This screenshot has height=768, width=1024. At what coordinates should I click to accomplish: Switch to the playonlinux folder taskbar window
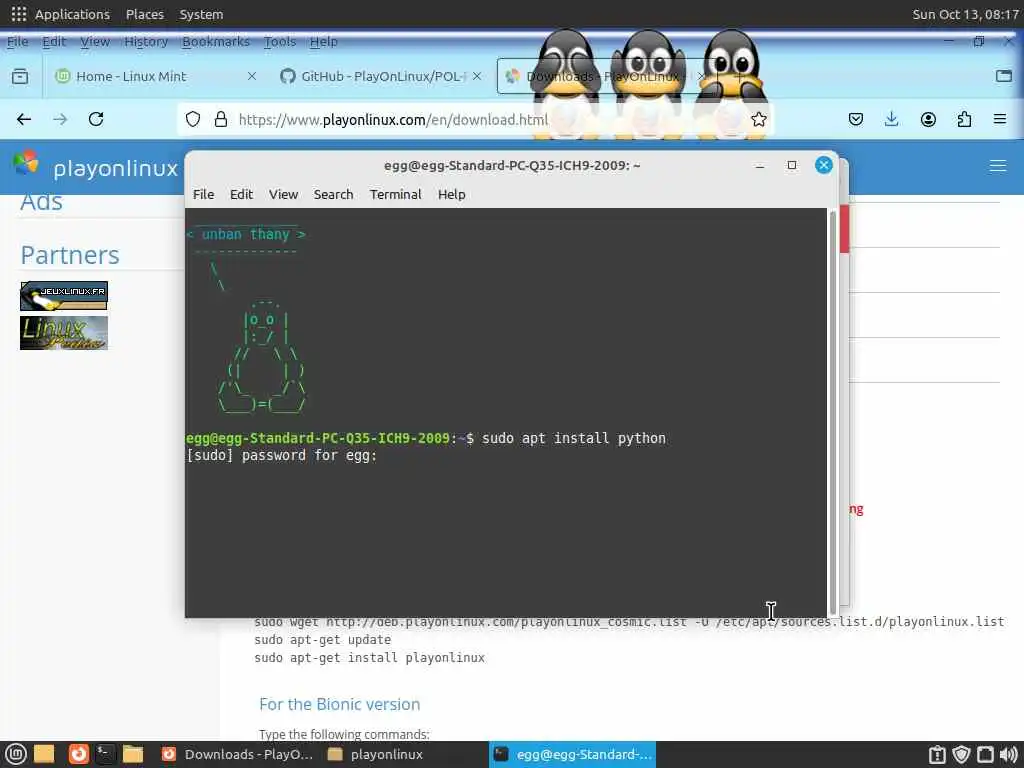coord(376,754)
